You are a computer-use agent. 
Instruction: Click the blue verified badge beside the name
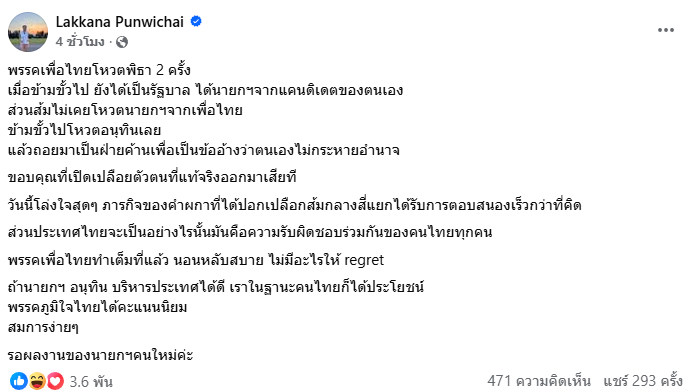click(x=196, y=21)
